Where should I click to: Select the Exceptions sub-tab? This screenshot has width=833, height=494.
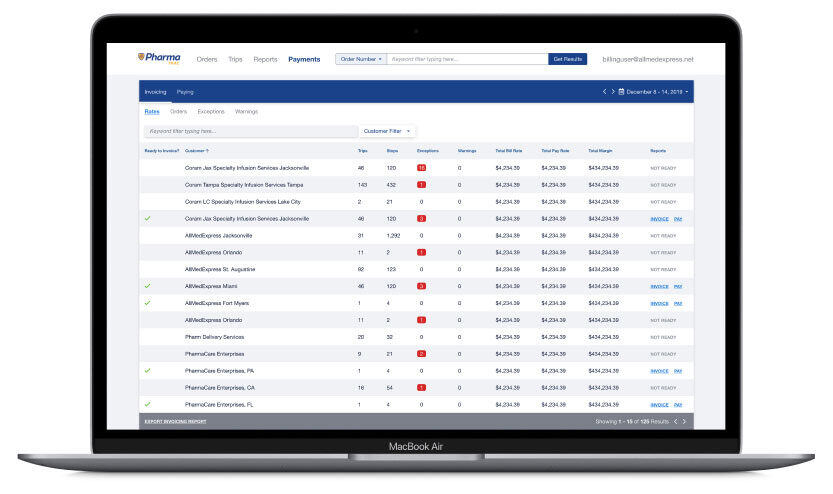click(211, 112)
